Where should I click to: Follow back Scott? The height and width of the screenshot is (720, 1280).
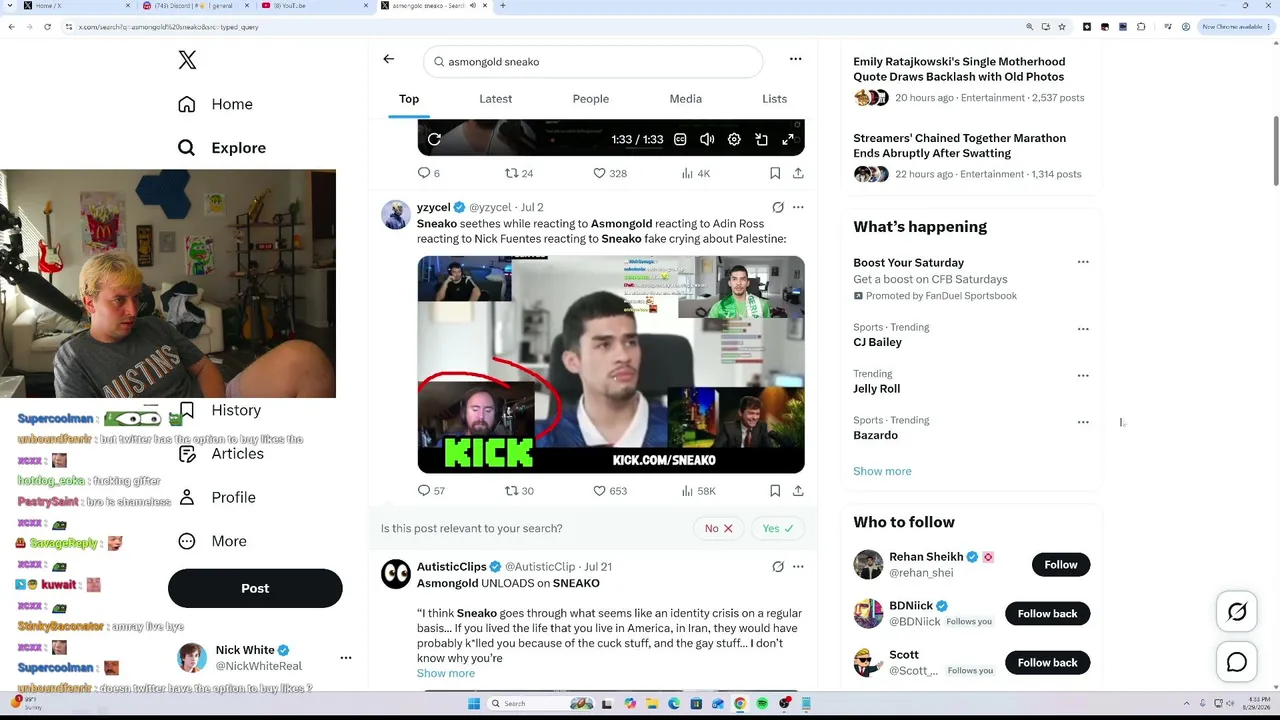pyautogui.click(x=1047, y=663)
